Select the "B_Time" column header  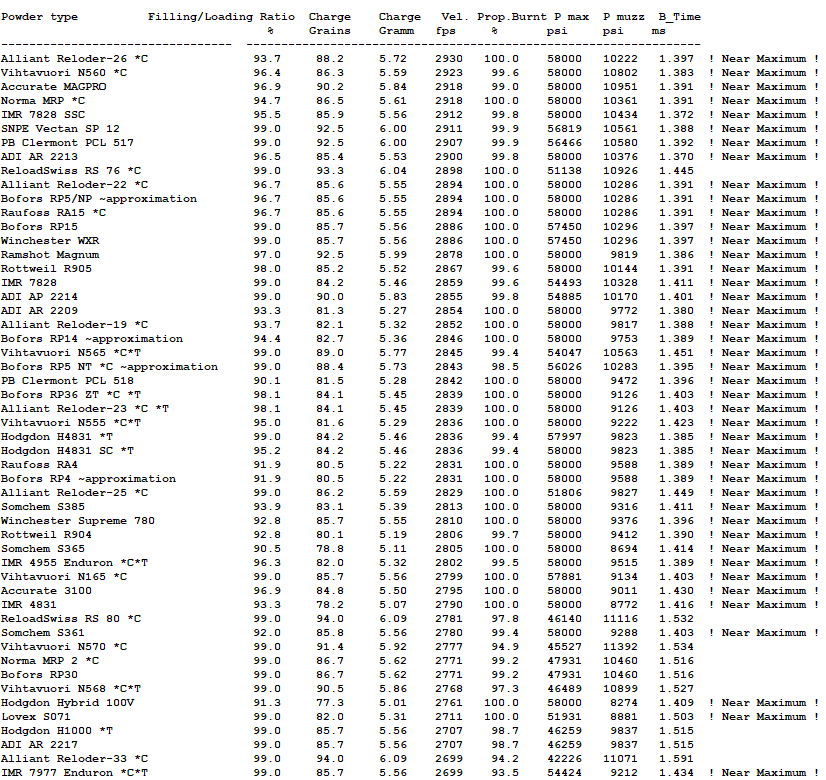[x=680, y=17]
